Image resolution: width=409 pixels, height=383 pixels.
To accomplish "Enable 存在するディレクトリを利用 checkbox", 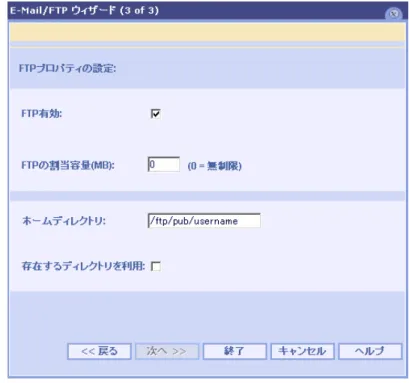I will pos(156,266).
